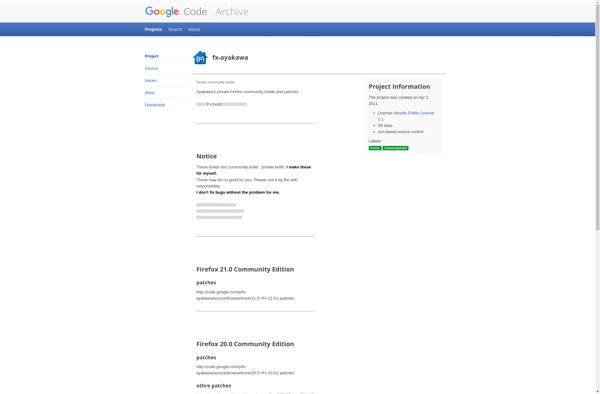The width and height of the screenshot is (600, 394).
Task: Follow the Mozilla Public License 1.1 link
Action: 406,116
